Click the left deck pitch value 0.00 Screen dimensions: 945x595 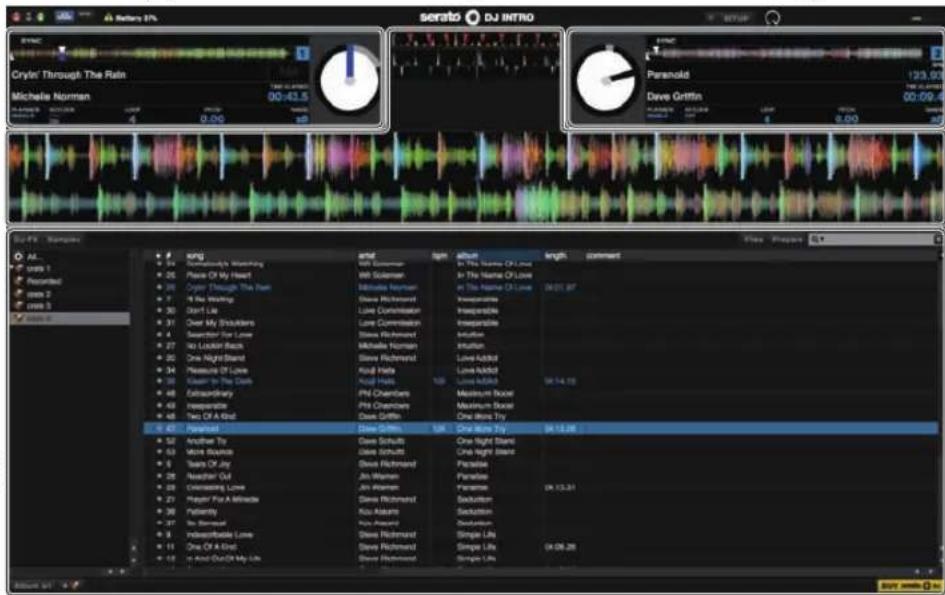(x=212, y=119)
